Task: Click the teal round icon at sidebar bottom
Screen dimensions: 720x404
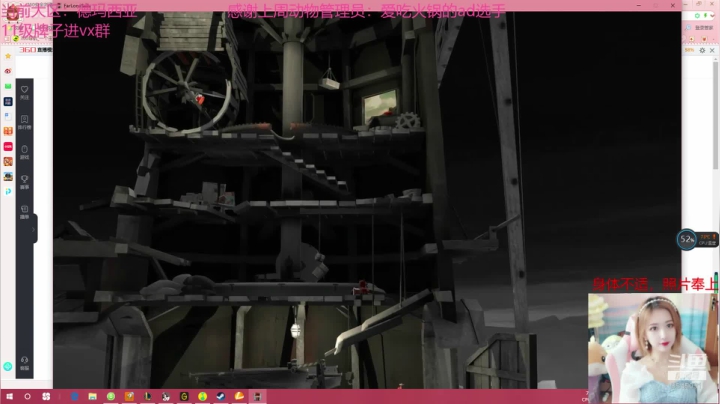Action: [x=8, y=366]
